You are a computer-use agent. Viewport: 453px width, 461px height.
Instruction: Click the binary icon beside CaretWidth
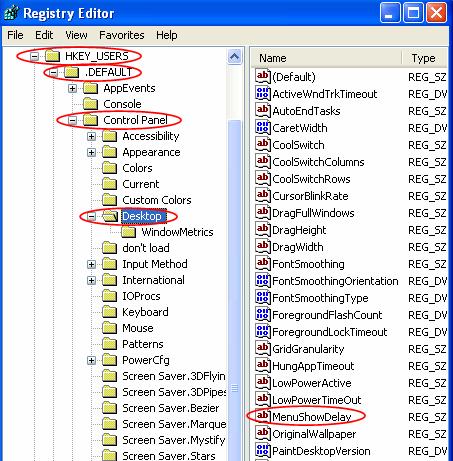(x=263, y=128)
